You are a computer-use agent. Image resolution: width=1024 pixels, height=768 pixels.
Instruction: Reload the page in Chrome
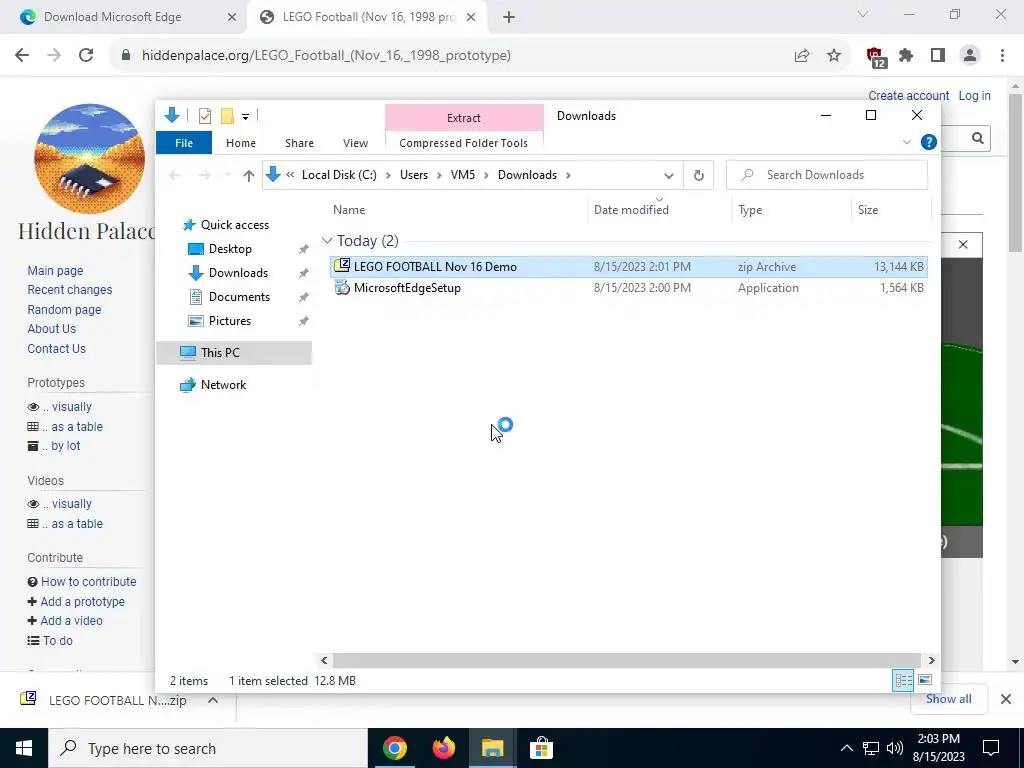click(86, 56)
